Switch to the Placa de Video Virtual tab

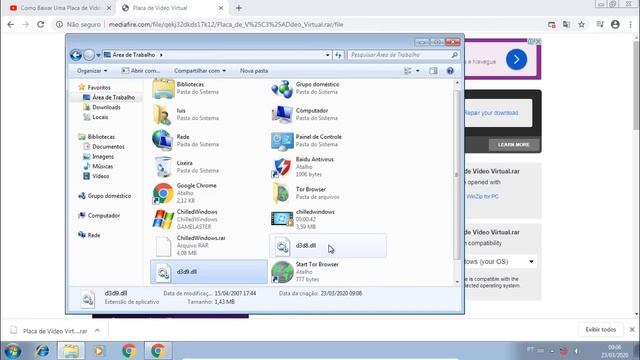[173, 8]
